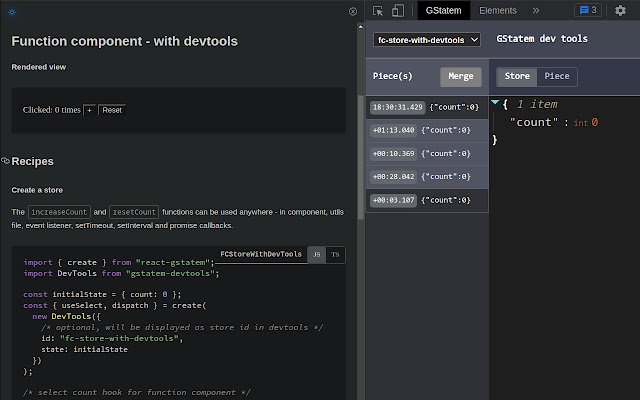The height and width of the screenshot is (400, 640).
Task: Click the int 0 value in JSON view
Action: 586,122
